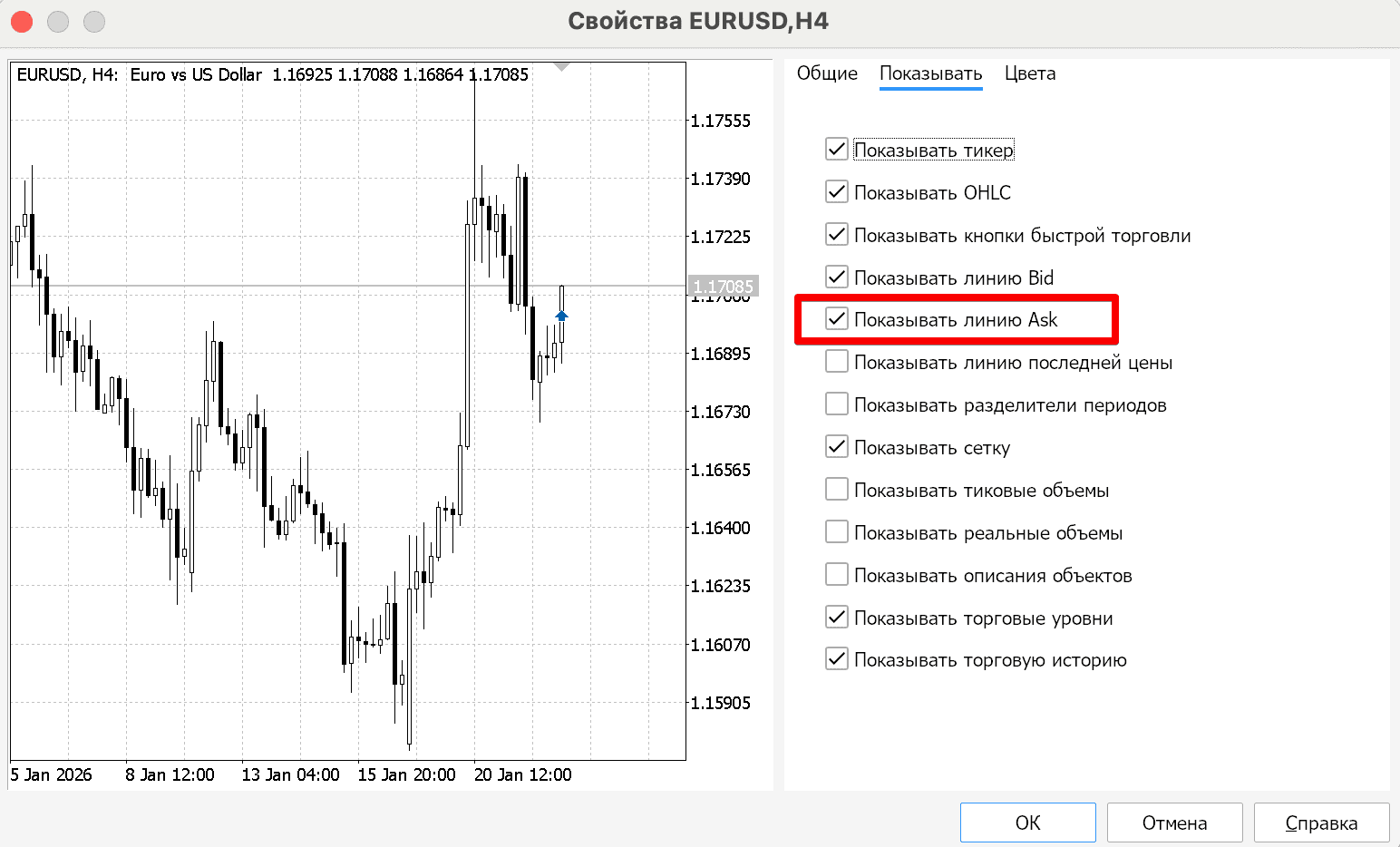Click the 15 Jan 20:00 time label

click(x=406, y=774)
